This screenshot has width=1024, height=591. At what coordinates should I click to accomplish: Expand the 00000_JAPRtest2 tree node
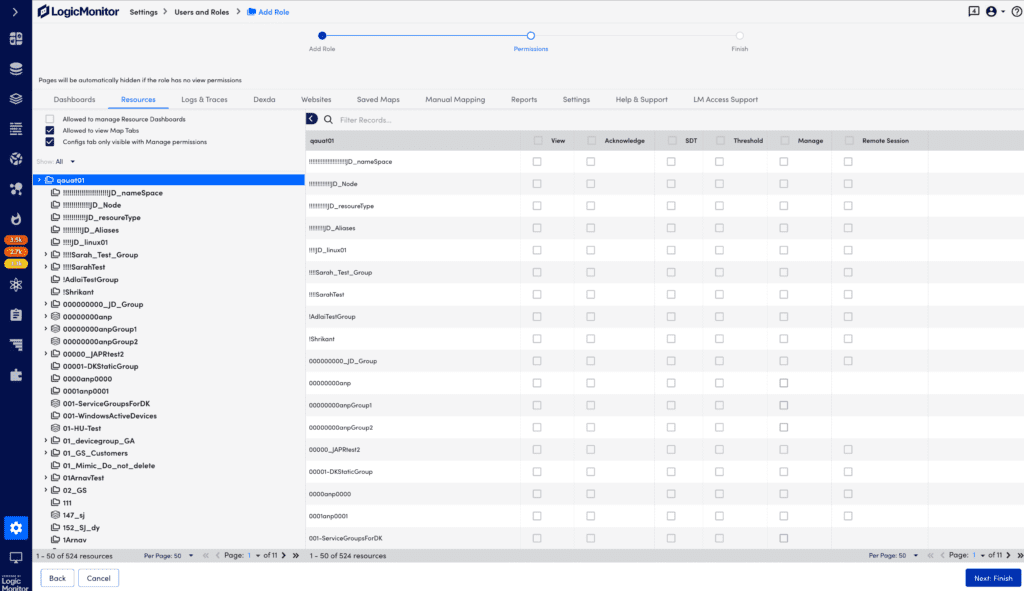tap(46, 354)
